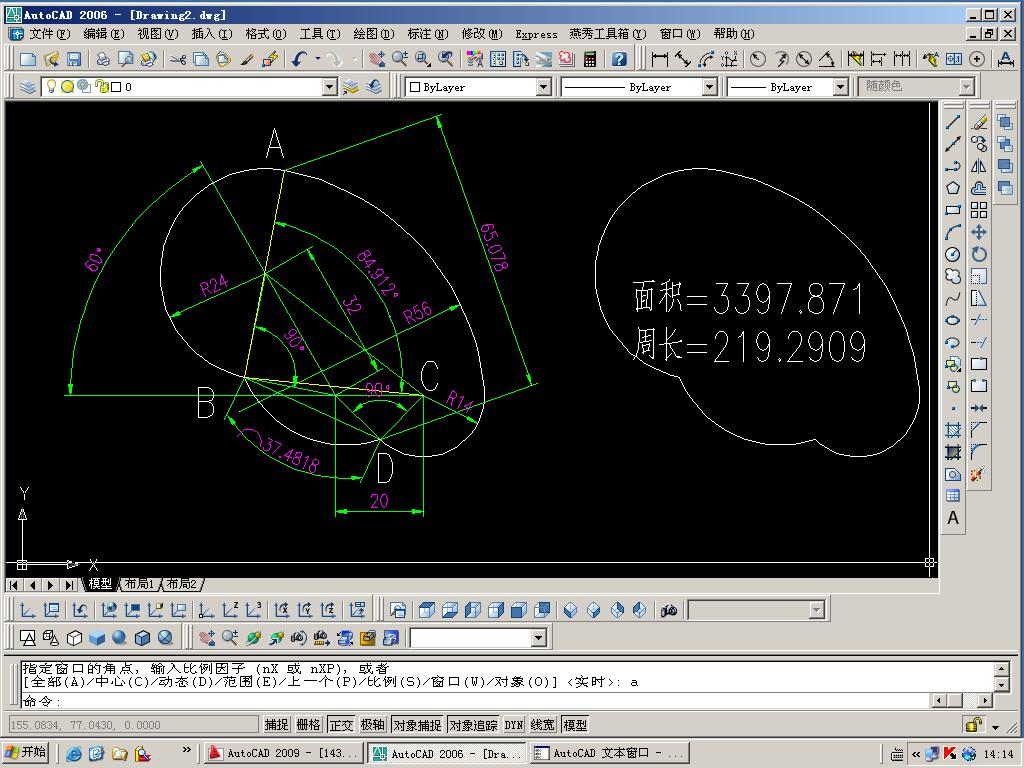
Task: Open the 随颜色 plot style dropdown
Action: [967, 87]
